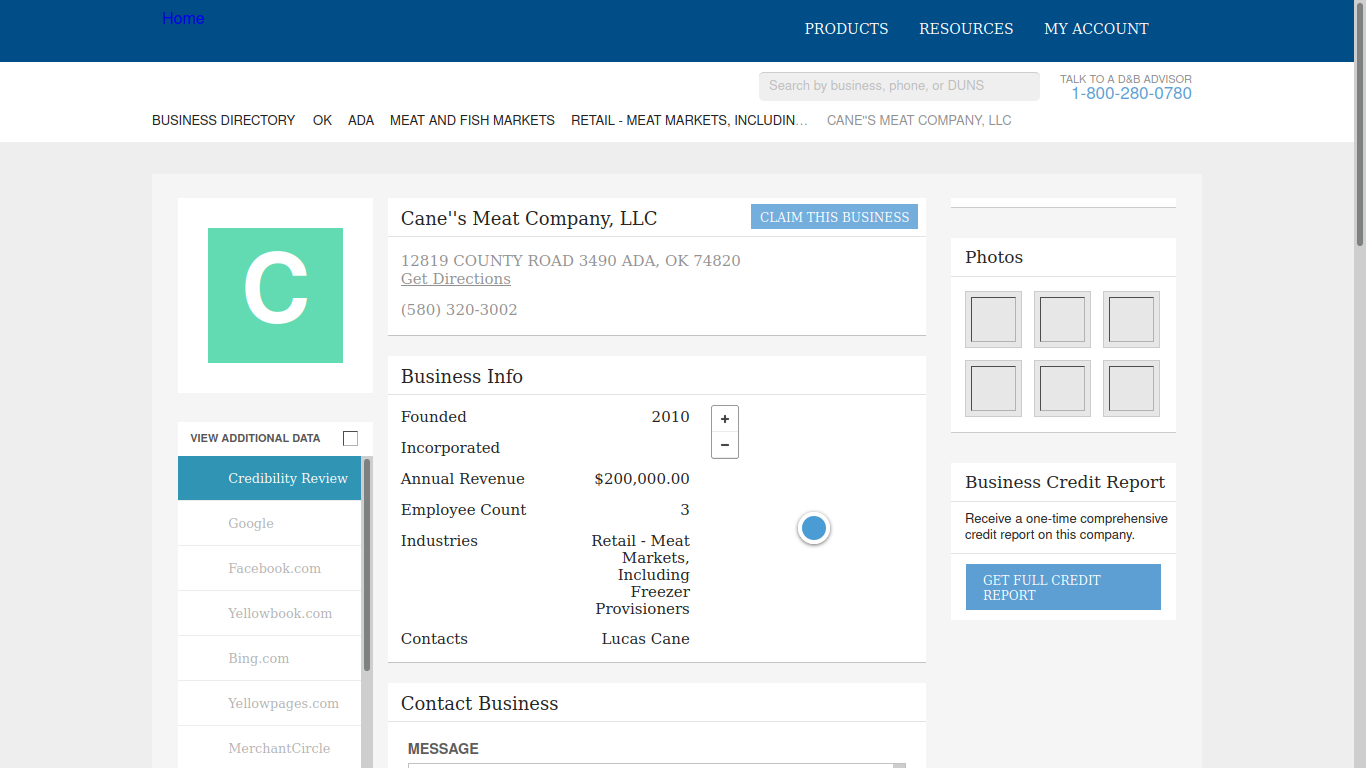Open first photo thumbnail in top row

[x=993, y=320]
